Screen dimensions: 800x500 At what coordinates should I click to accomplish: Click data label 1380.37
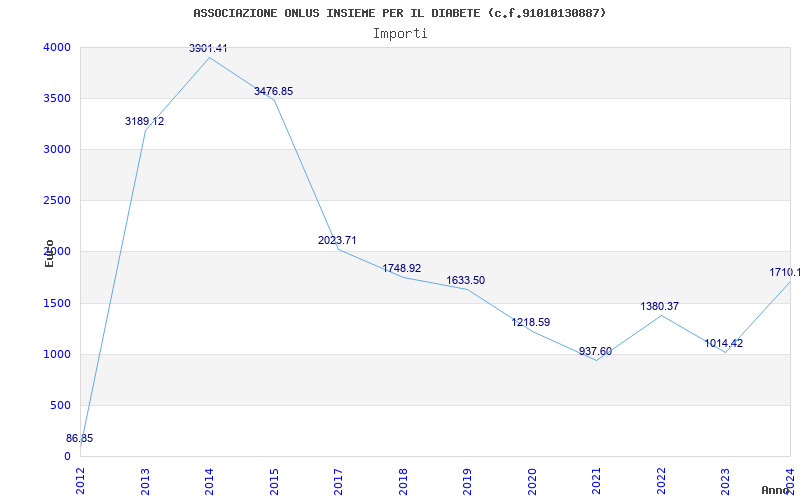click(x=660, y=307)
